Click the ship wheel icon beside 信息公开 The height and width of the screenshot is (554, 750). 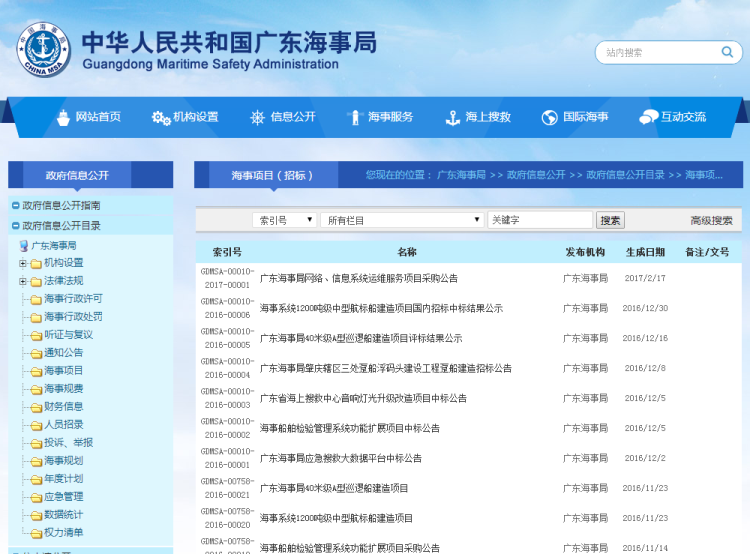(x=257, y=117)
